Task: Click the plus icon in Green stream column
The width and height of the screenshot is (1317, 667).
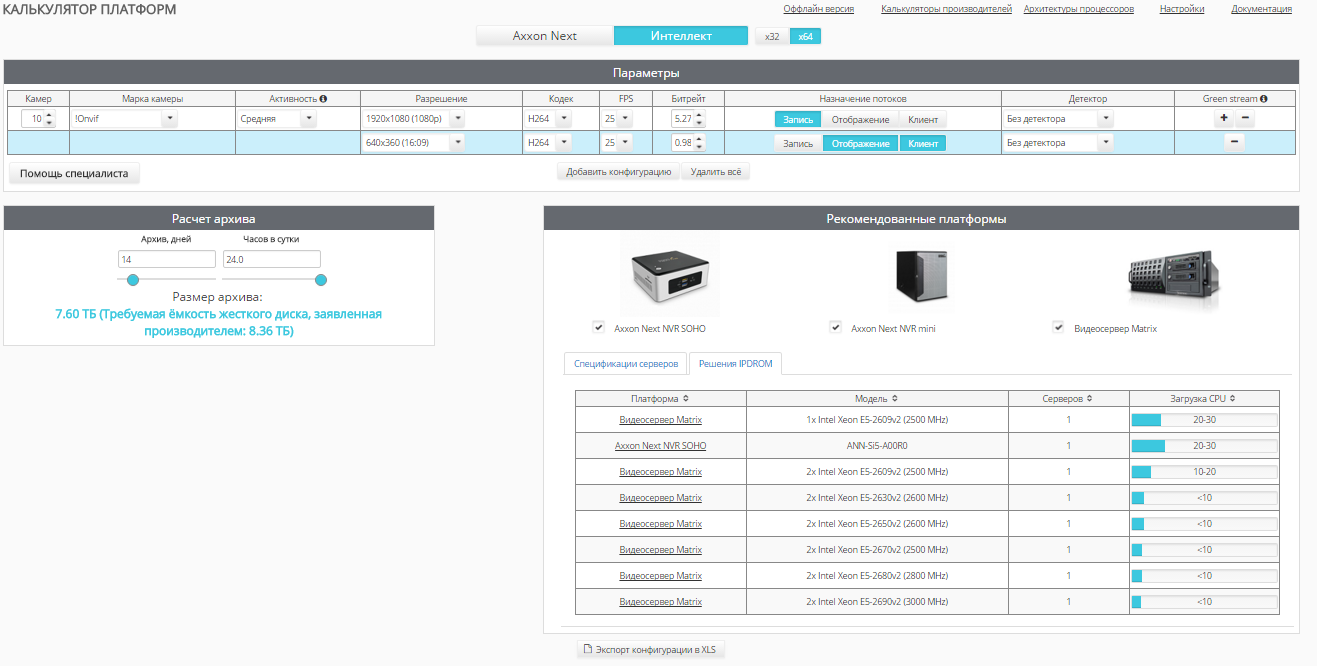Action: (x=1223, y=118)
